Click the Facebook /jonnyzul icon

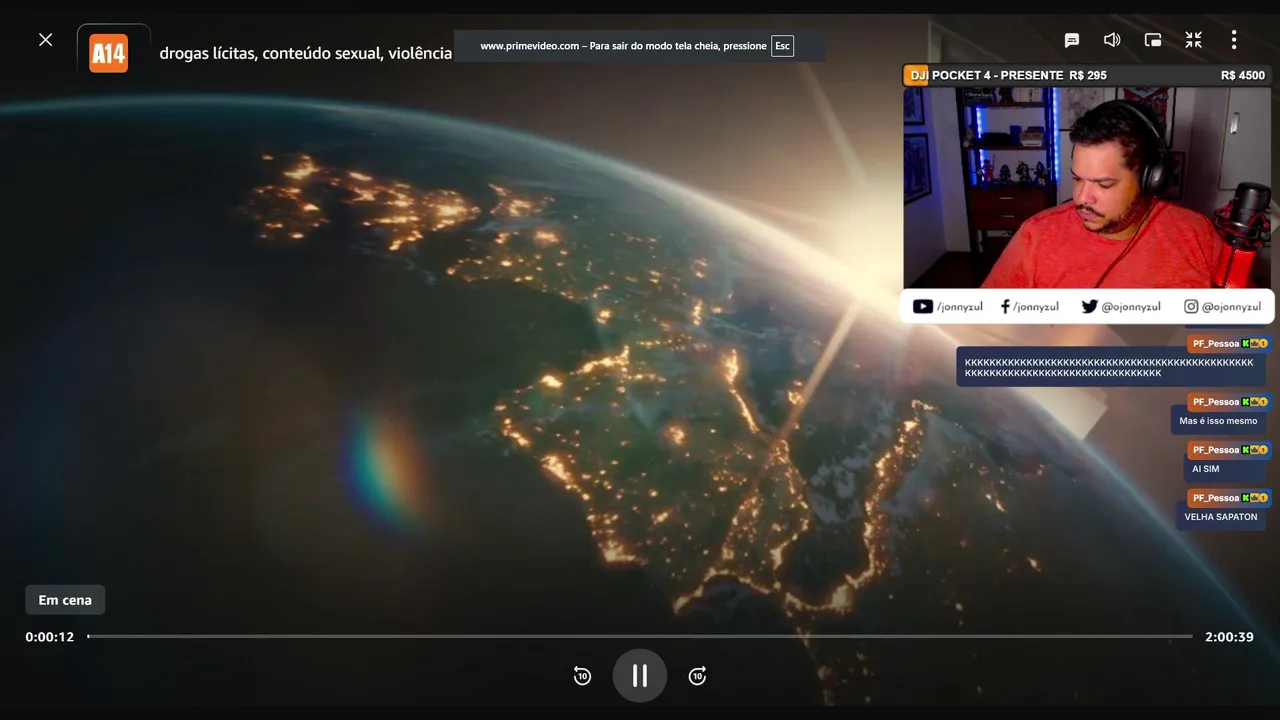pyautogui.click(x=1005, y=307)
